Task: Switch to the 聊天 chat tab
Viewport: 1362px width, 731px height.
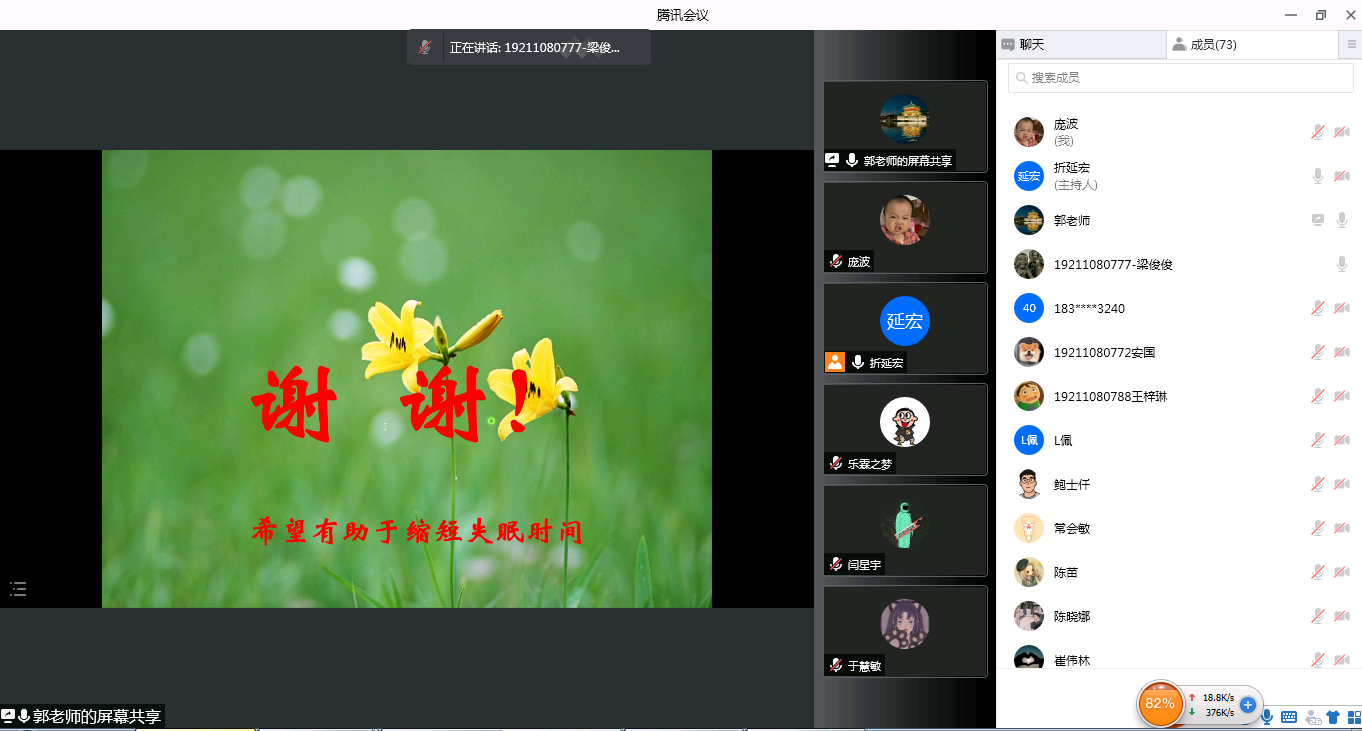Action: [x=1081, y=45]
